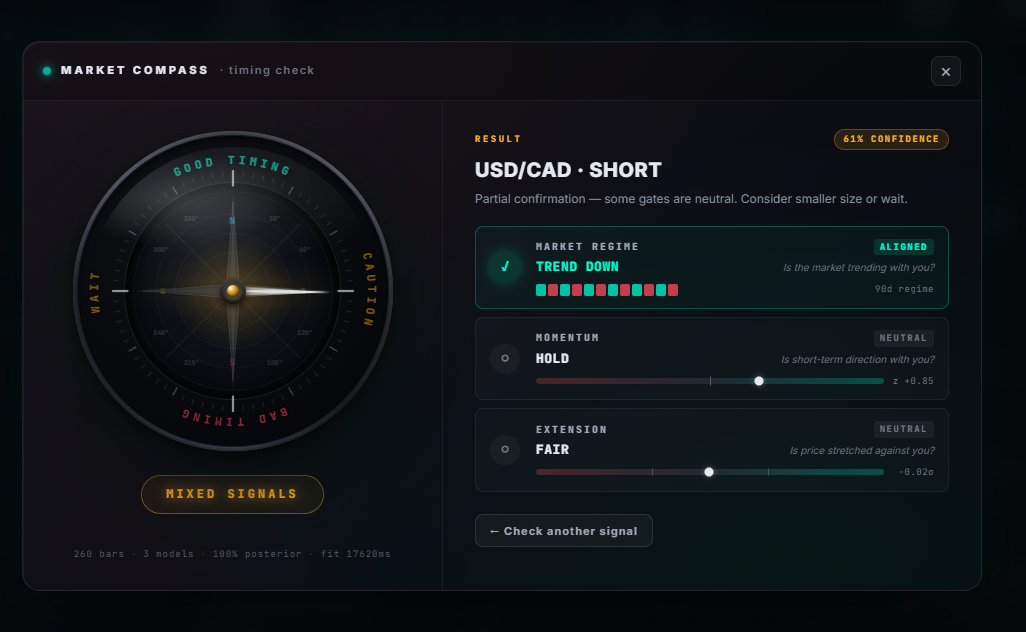Click the circle icon in Extension card

pos(505,449)
